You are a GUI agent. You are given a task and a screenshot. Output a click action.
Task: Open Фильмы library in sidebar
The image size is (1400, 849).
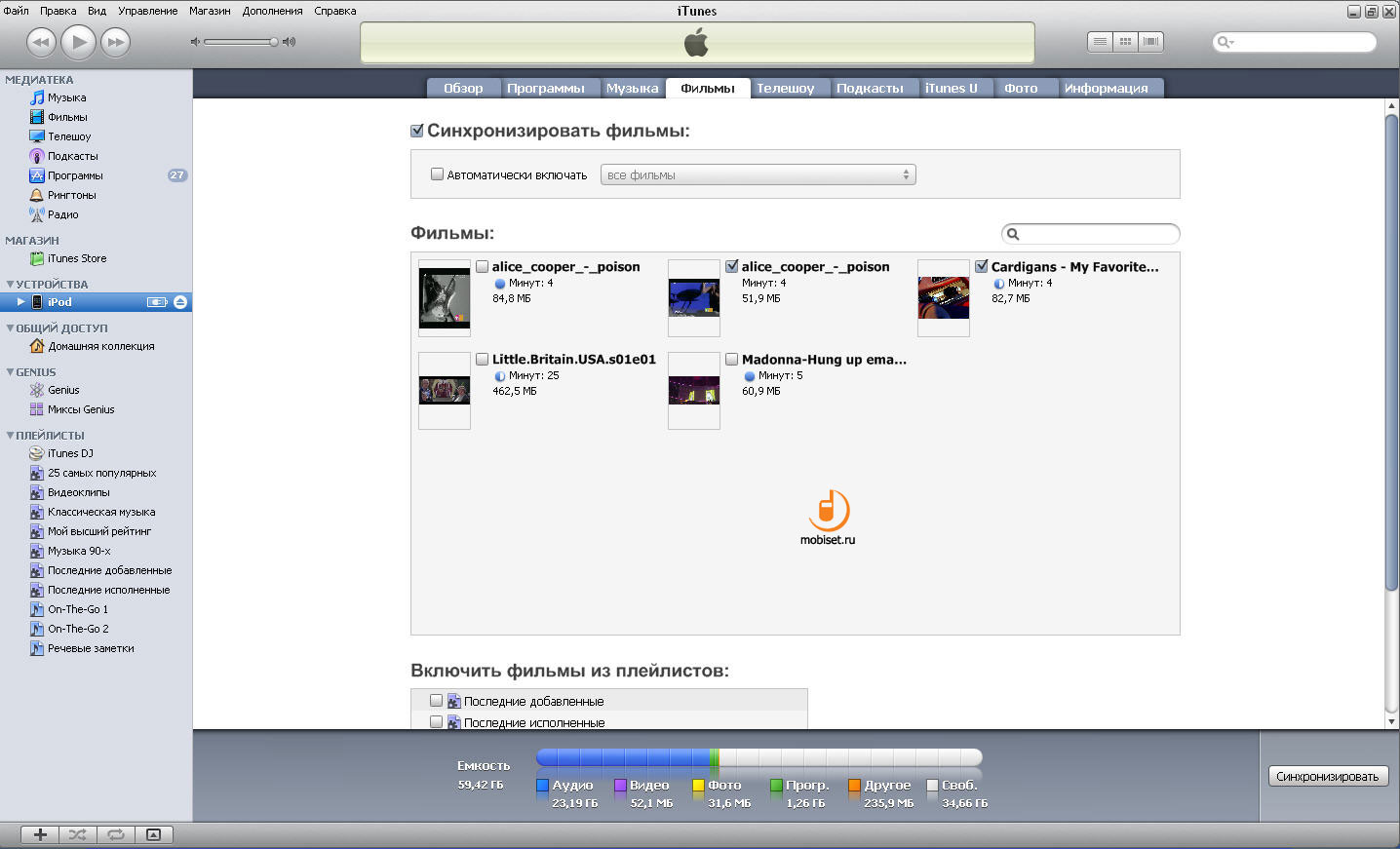[x=67, y=117]
